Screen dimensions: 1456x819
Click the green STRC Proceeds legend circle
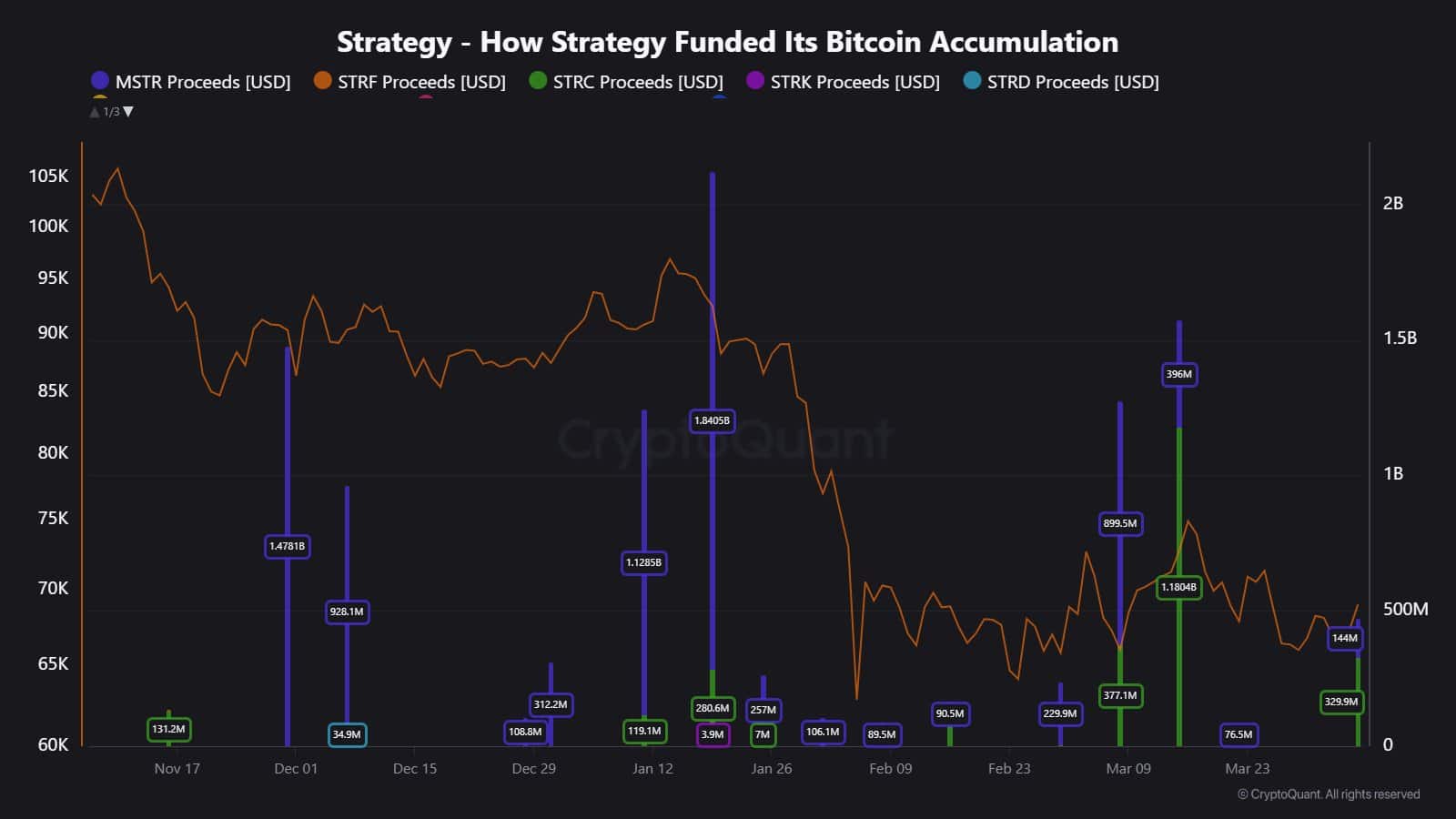(x=538, y=81)
